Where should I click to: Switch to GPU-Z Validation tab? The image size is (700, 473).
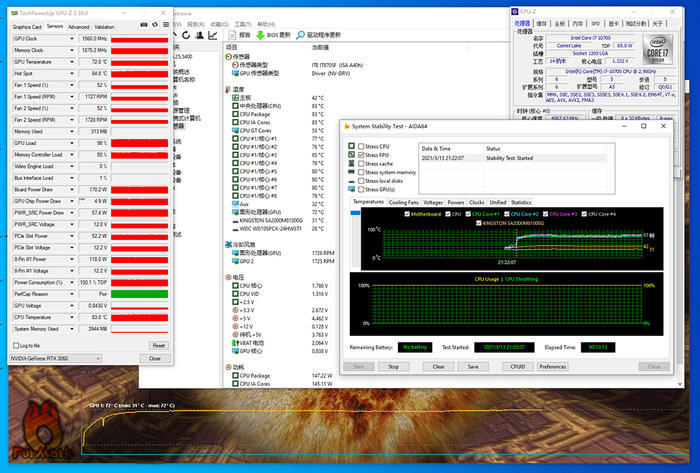click(x=104, y=27)
